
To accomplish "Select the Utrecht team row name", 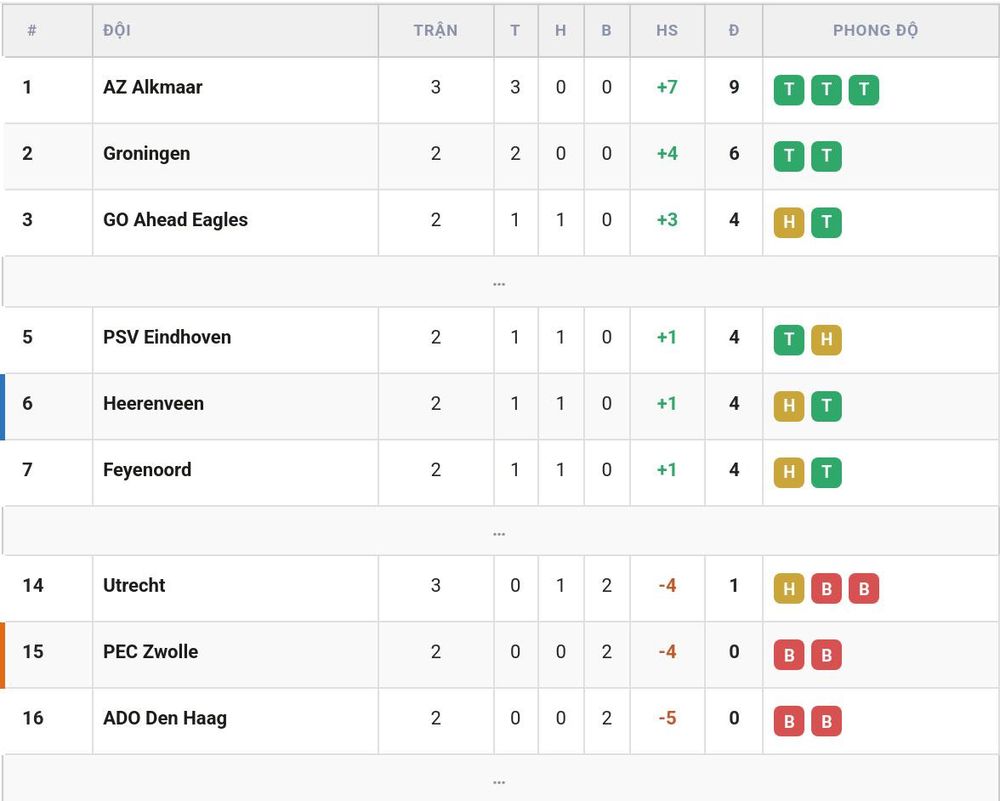I will [134, 585].
